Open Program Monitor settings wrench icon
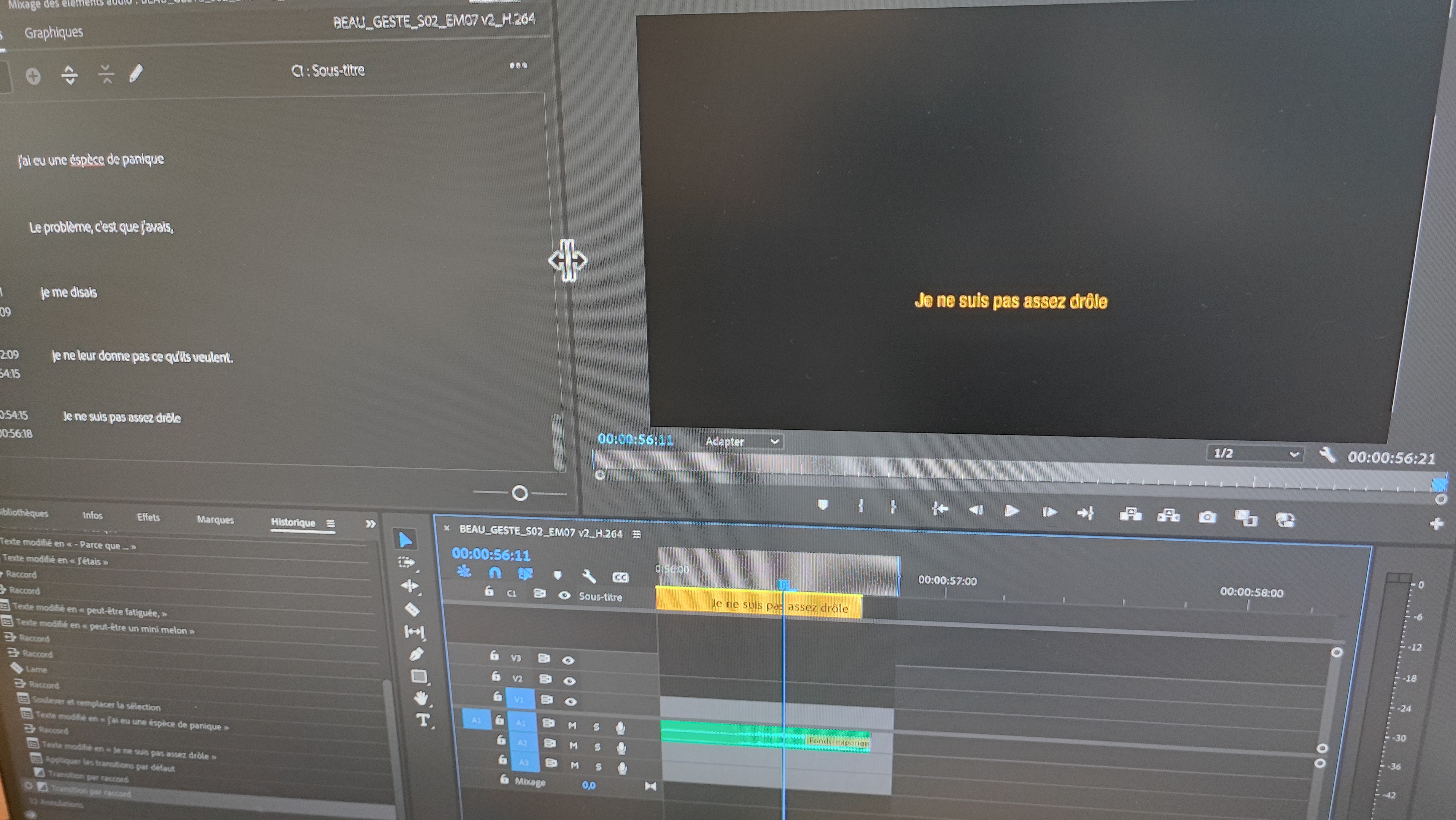The width and height of the screenshot is (1456, 820). tap(1326, 455)
